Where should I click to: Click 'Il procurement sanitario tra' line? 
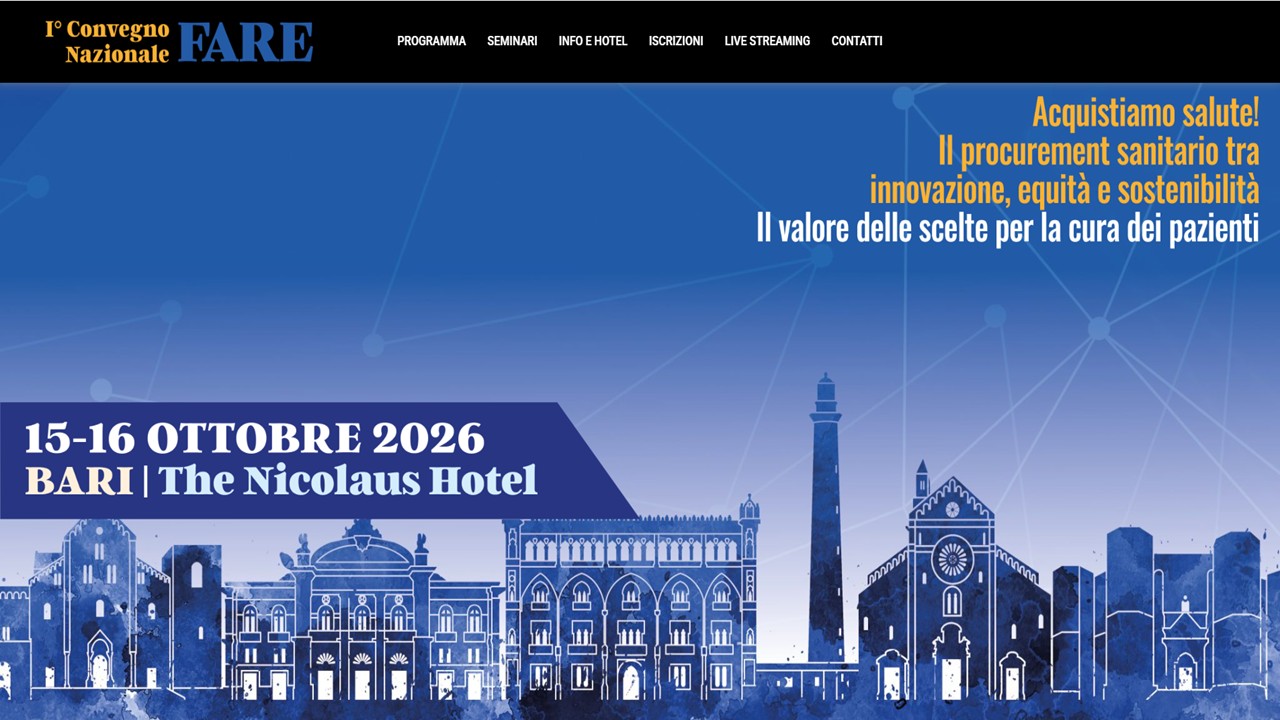1098,152
